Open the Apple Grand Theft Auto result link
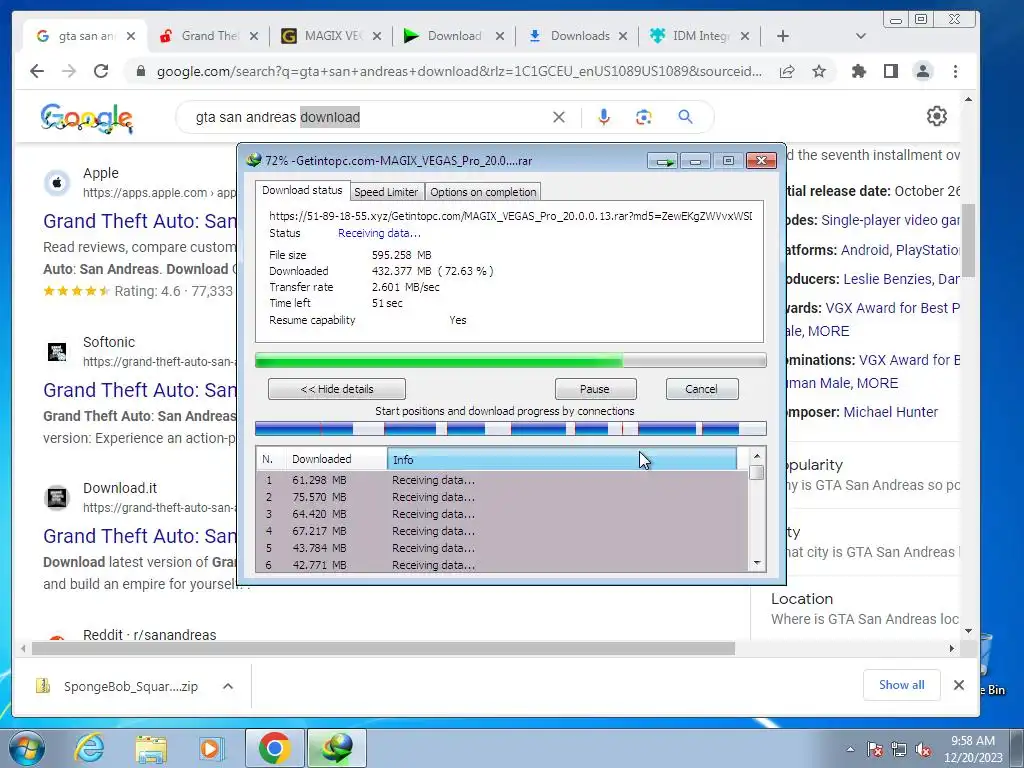Screen dimensions: 1024x768 [140, 221]
